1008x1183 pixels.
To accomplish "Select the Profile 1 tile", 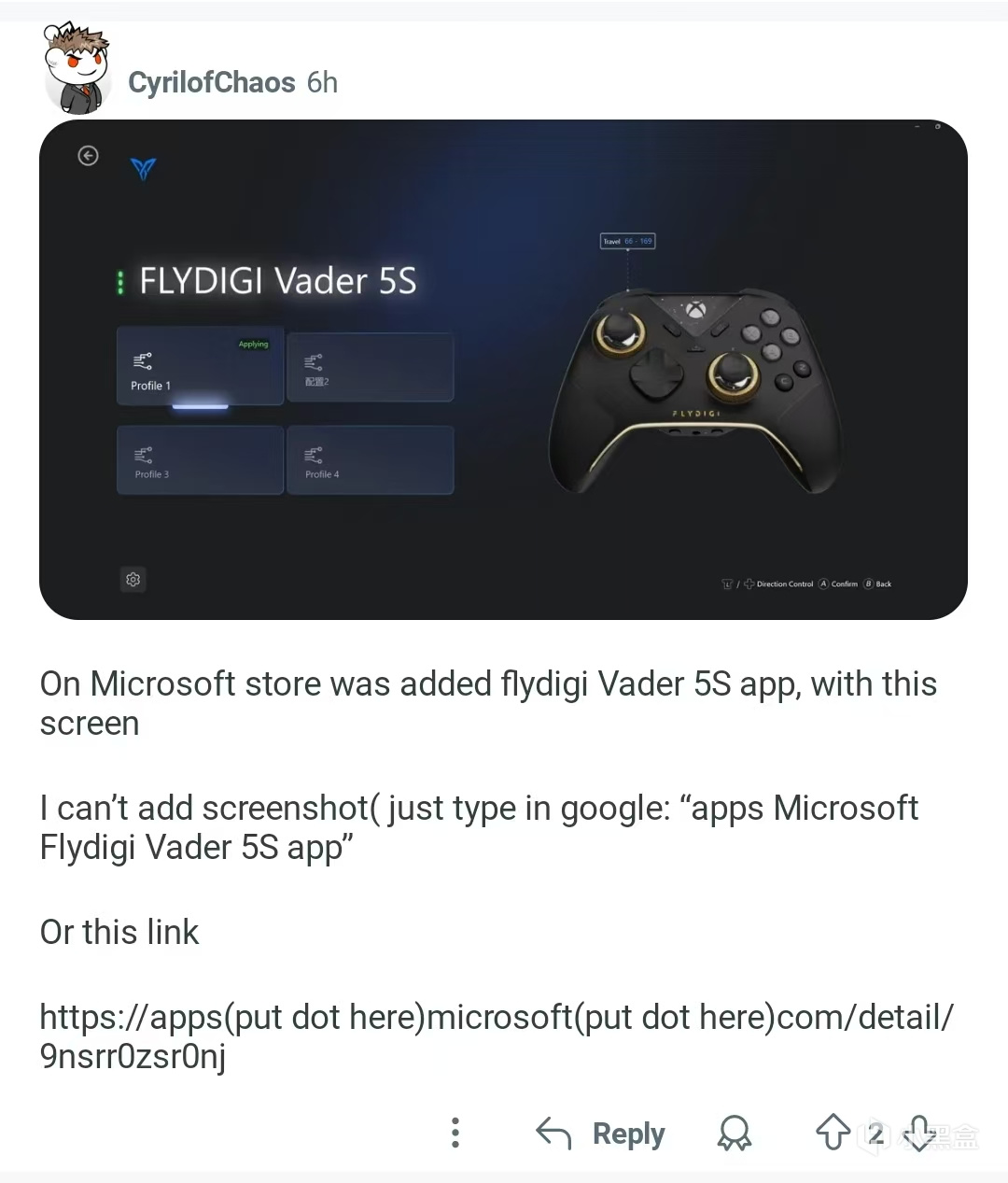I will point(200,366).
